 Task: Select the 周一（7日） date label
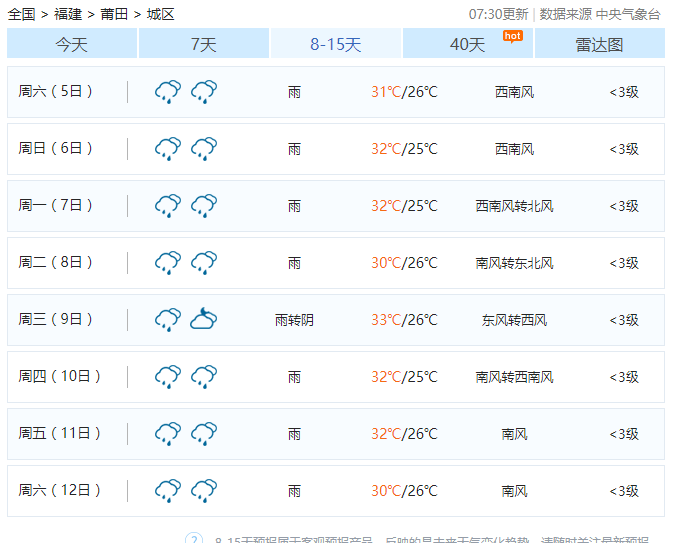click(x=55, y=205)
